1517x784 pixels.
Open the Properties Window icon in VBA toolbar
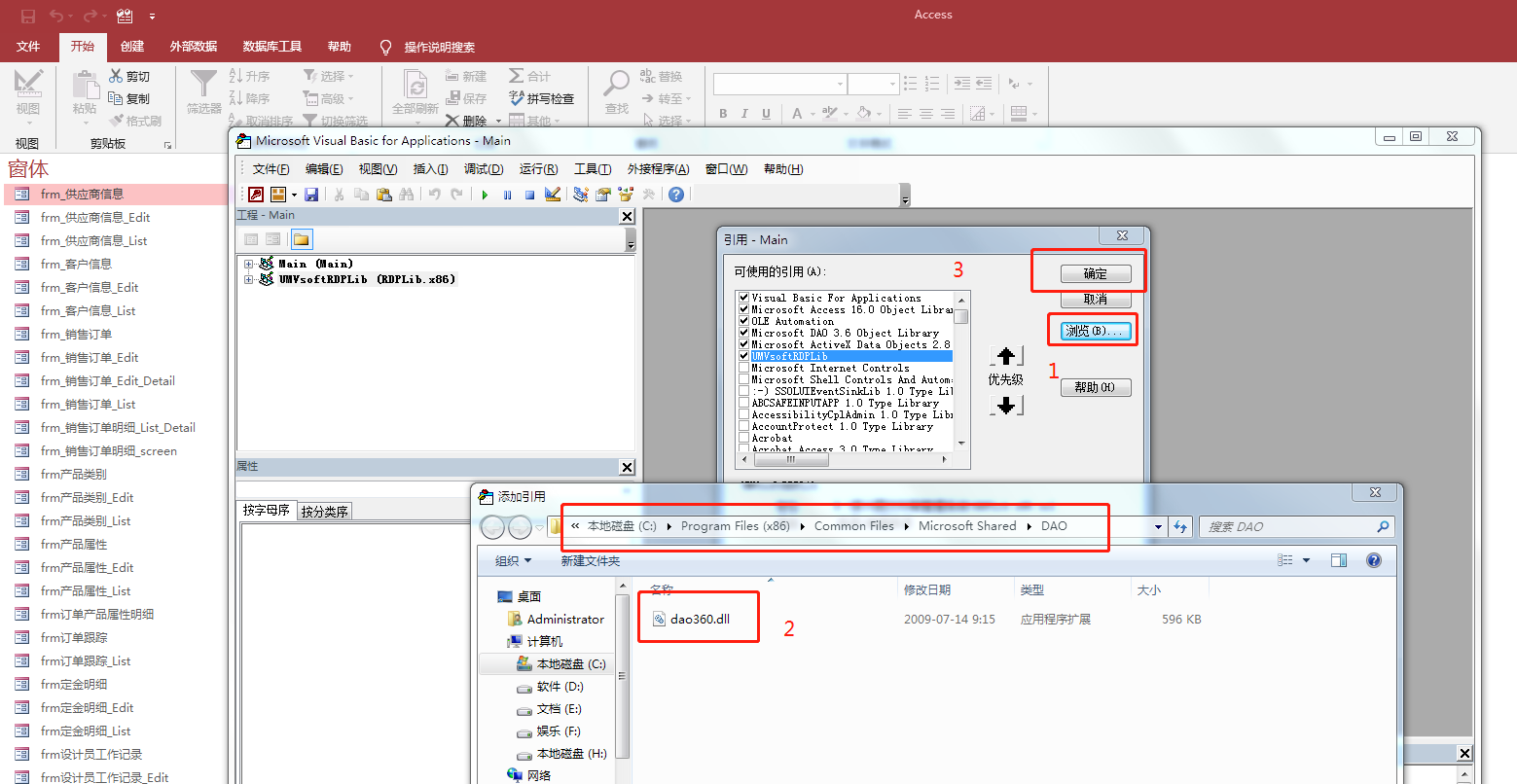[x=603, y=195]
